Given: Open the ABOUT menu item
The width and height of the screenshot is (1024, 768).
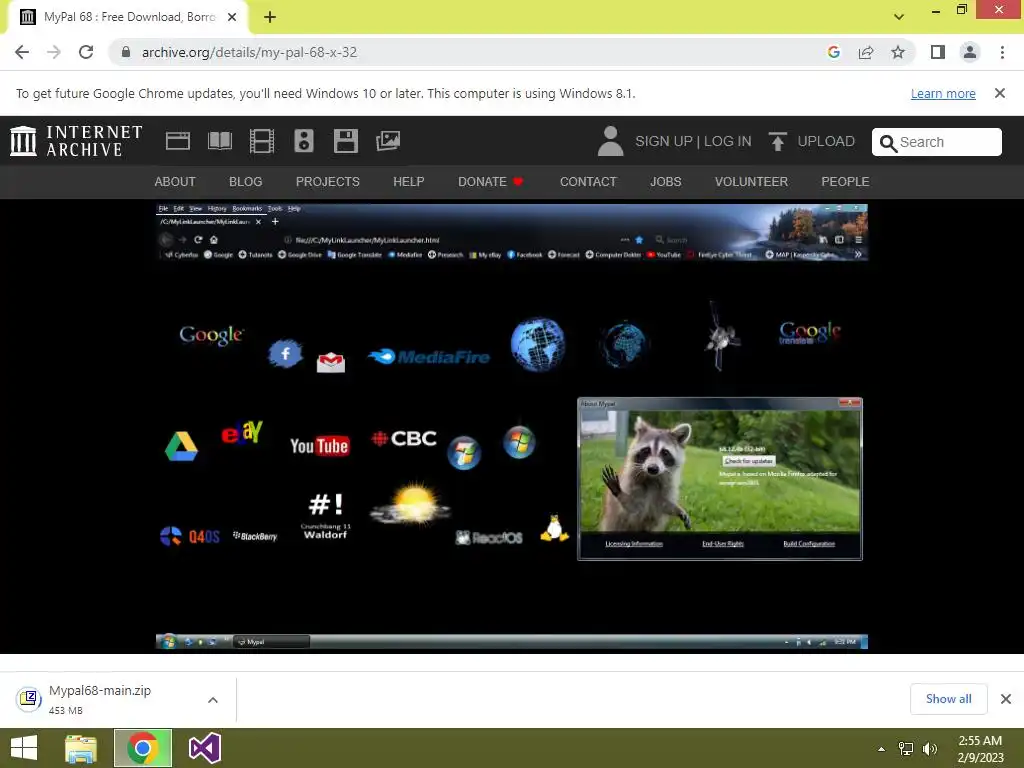Looking at the screenshot, I should pyautogui.click(x=175, y=182).
